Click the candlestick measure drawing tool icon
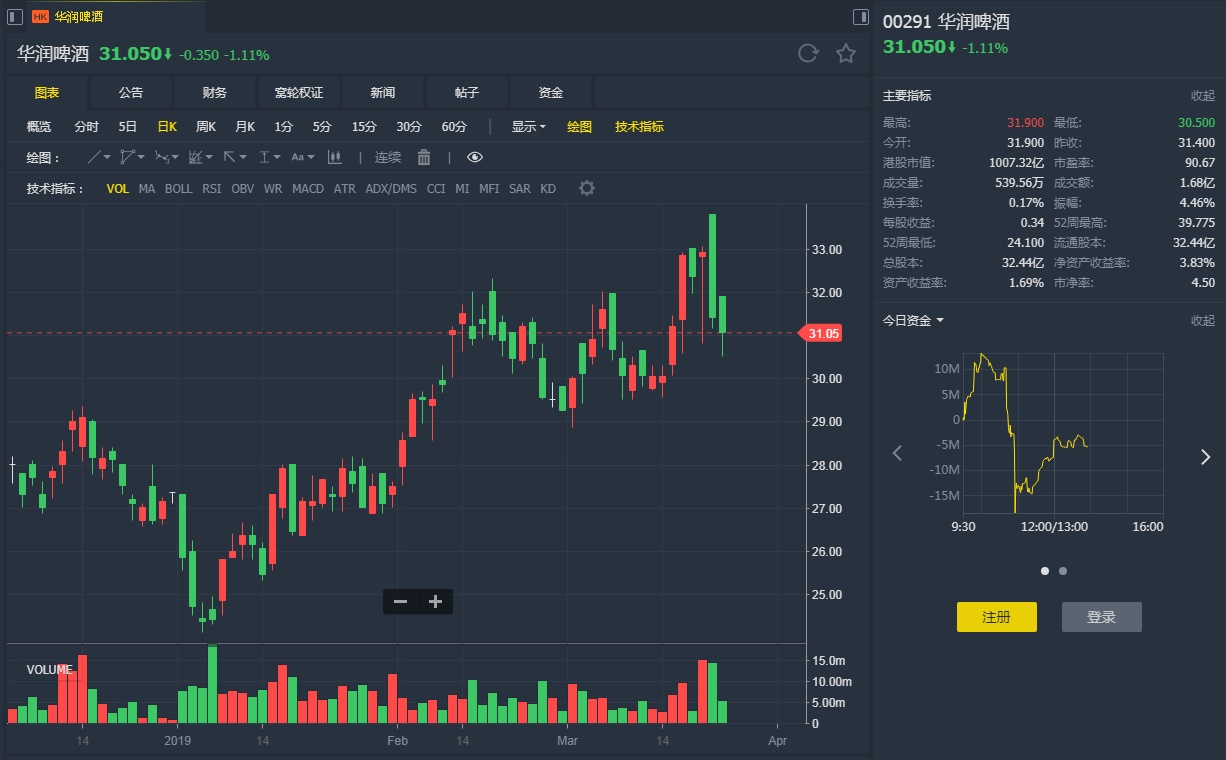This screenshot has height=760, width=1226. coord(334,157)
